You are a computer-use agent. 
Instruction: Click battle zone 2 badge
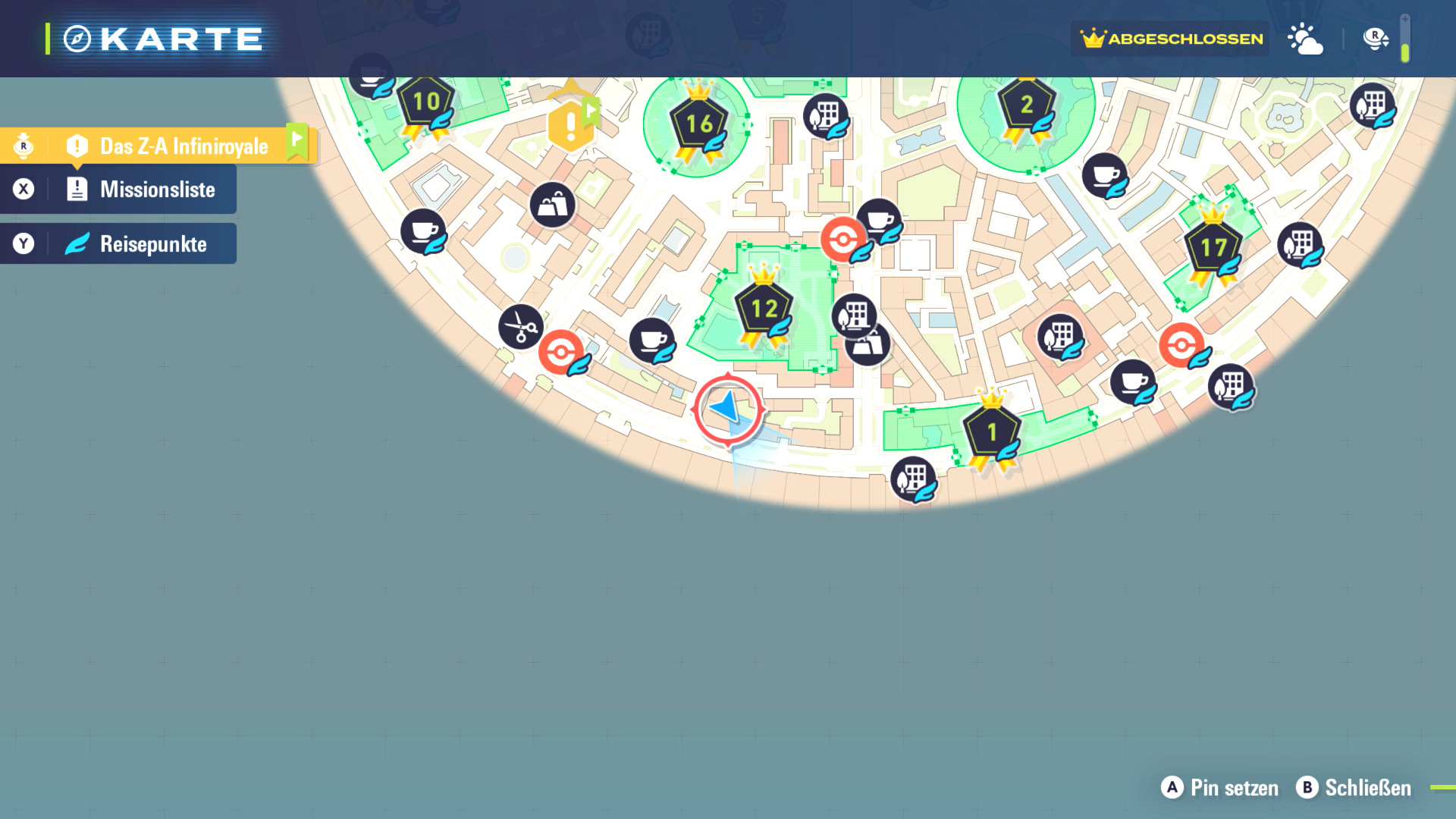(x=1026, y=105)
